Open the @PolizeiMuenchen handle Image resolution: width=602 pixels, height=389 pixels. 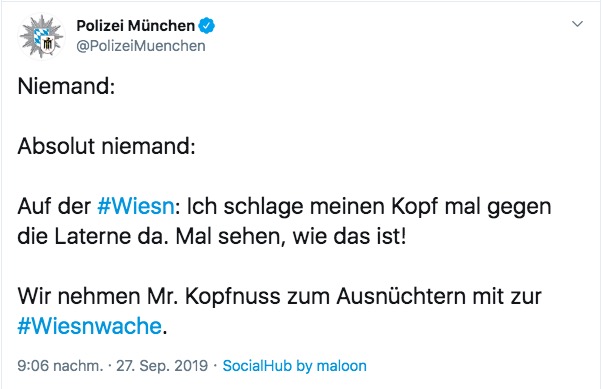pyautogui.click(x=141, y=46)
